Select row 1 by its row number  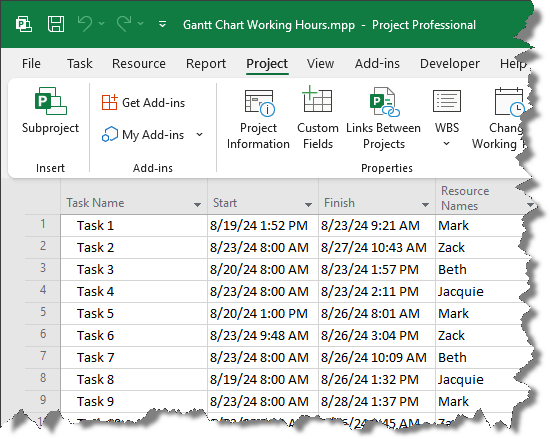43,224
